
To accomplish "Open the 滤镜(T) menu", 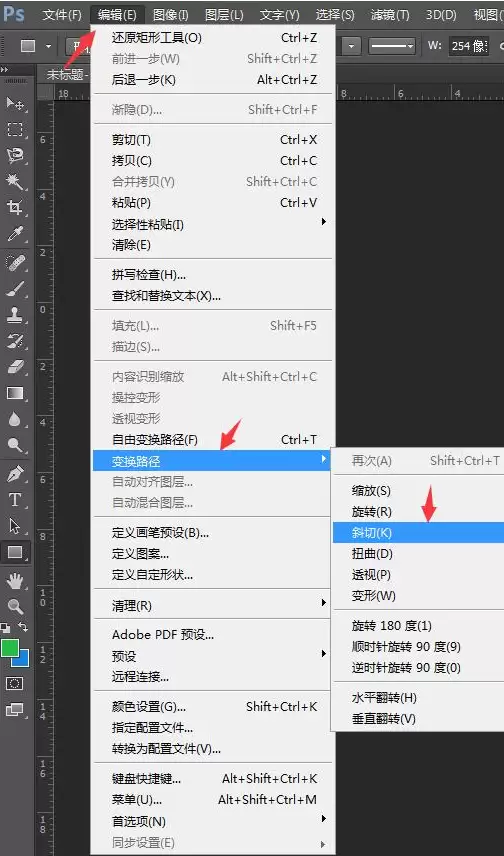I will point(390,15).
